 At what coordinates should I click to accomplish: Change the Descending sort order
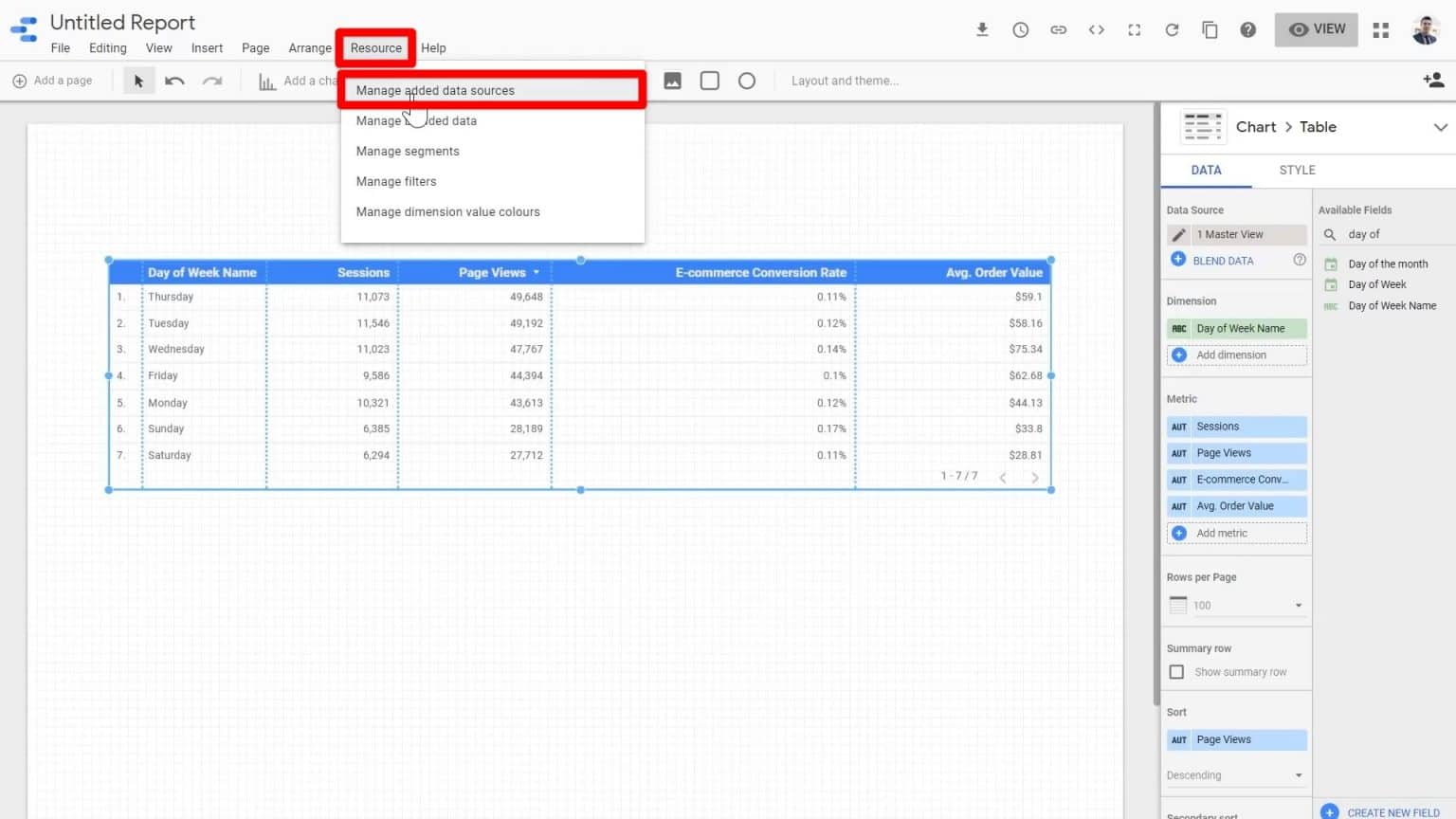1235,774
